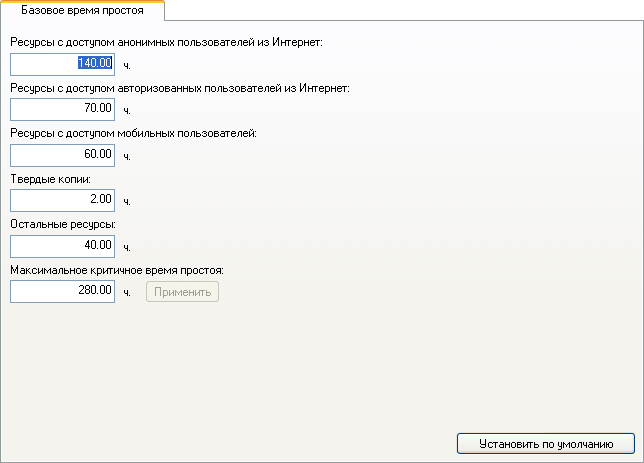Click the Твердые копии label
This screenshot has height=463, width=644.
(x=51, y=180)
